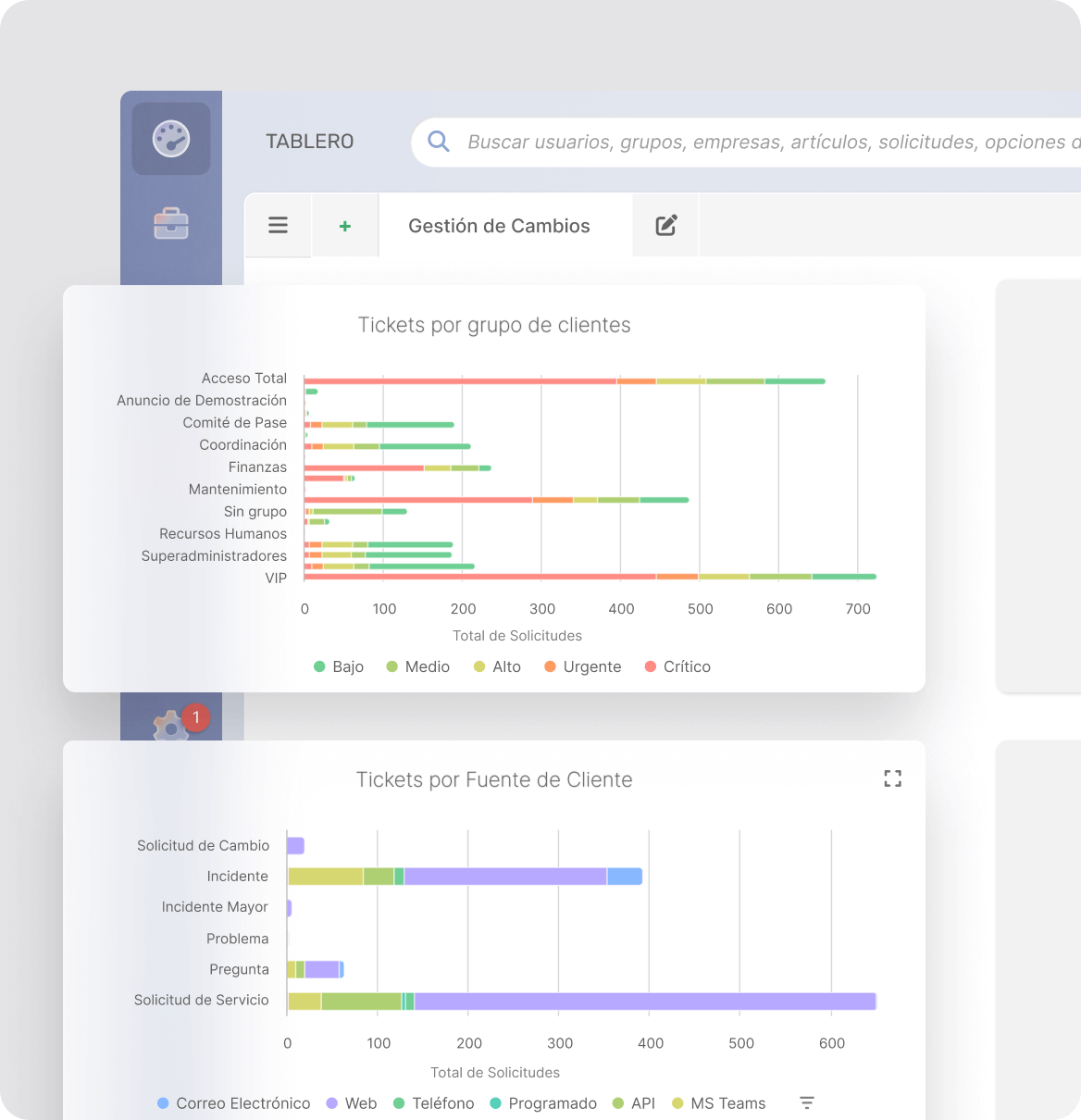Hide the Web series from the source chart

coord(351,1103)
